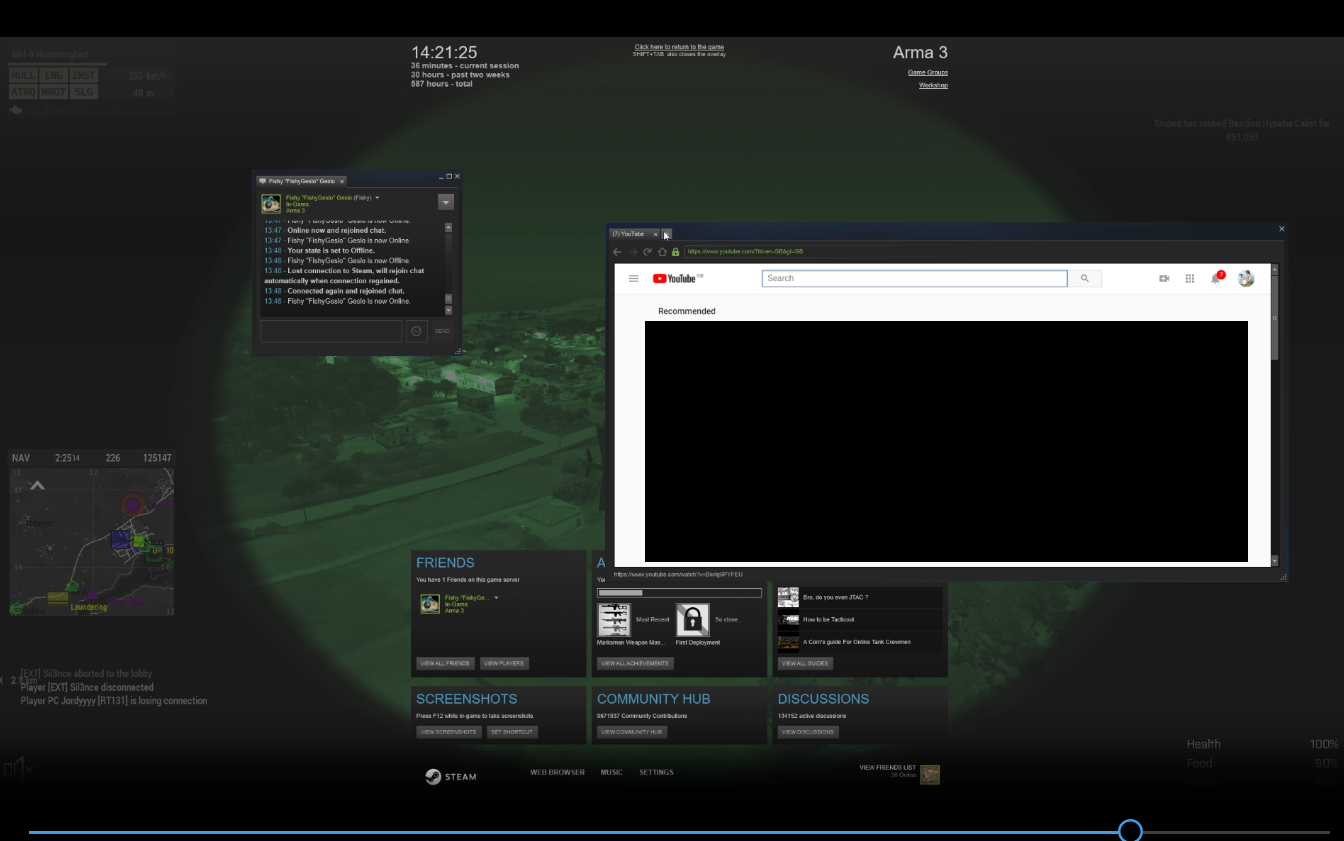The height and width of the screenshot is (841, 1344).
Task: Click the DISCUSSIONS heading
Action: tap(823, 699)
